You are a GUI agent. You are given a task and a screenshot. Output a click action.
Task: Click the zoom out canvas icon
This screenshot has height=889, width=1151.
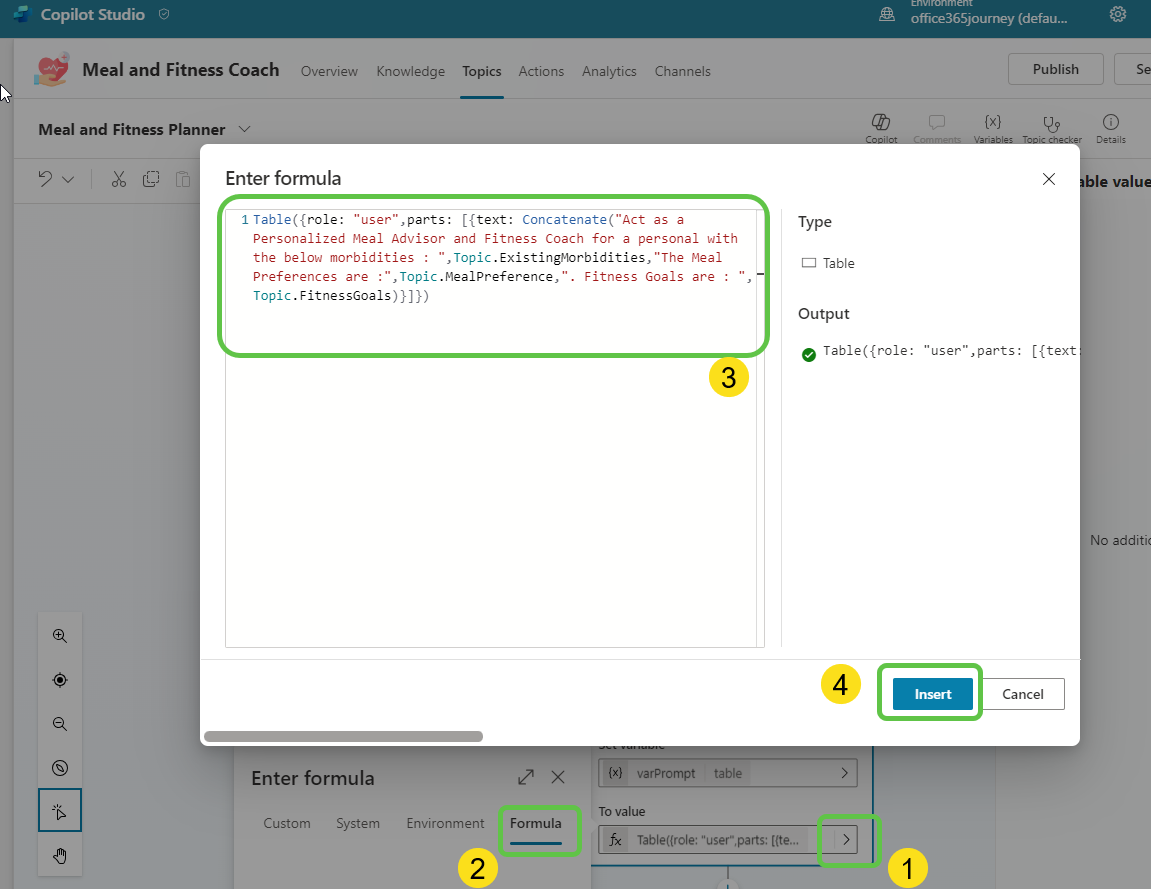tap(60, 724)
